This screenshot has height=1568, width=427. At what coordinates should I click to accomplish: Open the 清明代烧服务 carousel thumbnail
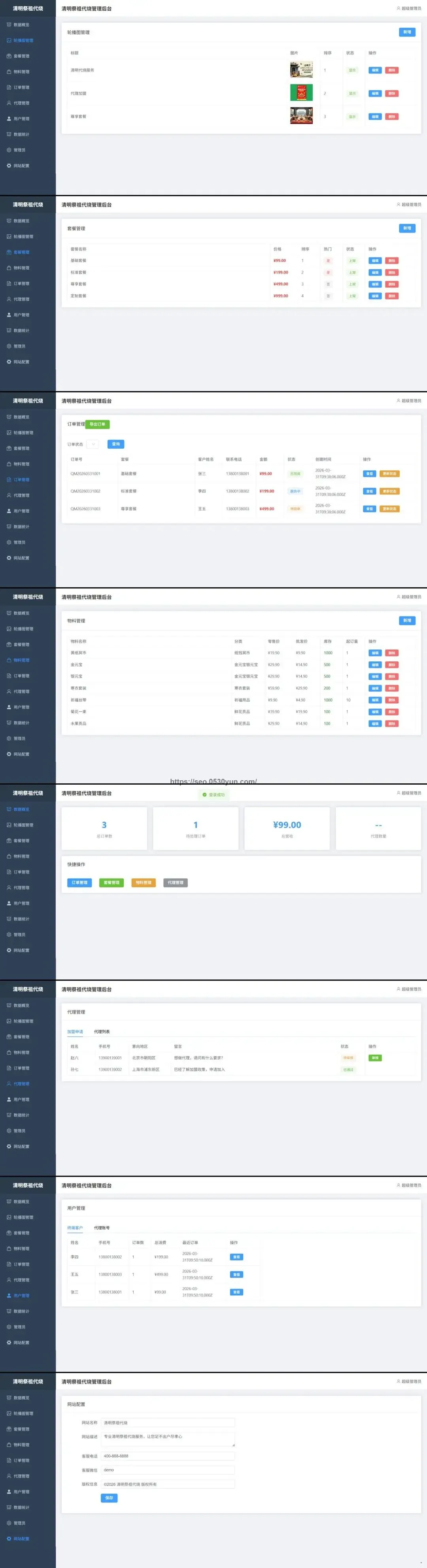(302, 70)
